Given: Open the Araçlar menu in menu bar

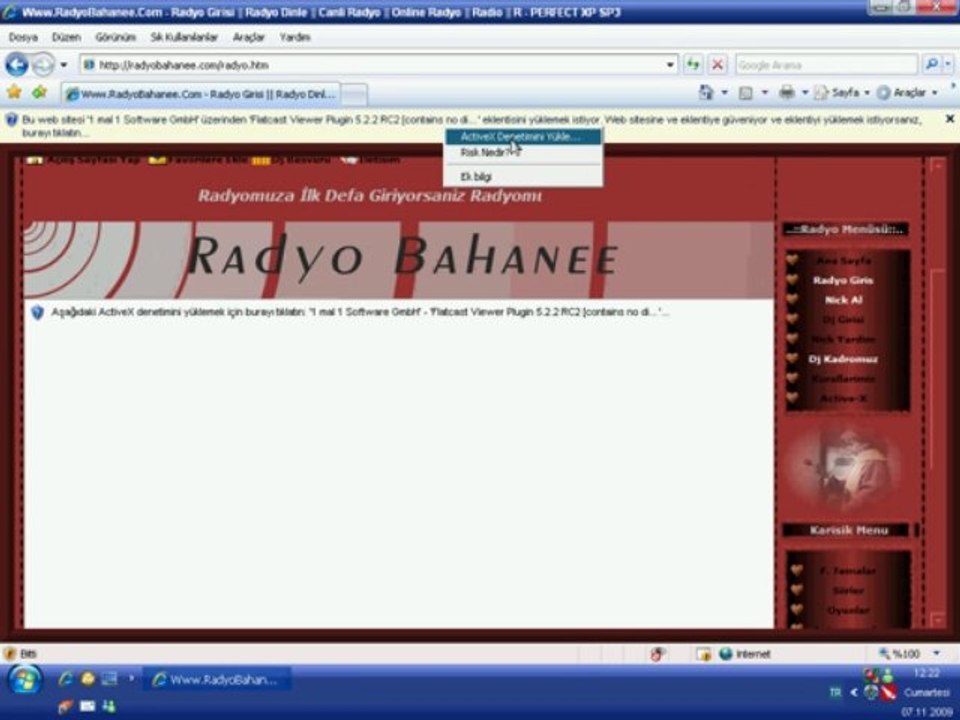Looking at the screenshot, I should [249, 37].
